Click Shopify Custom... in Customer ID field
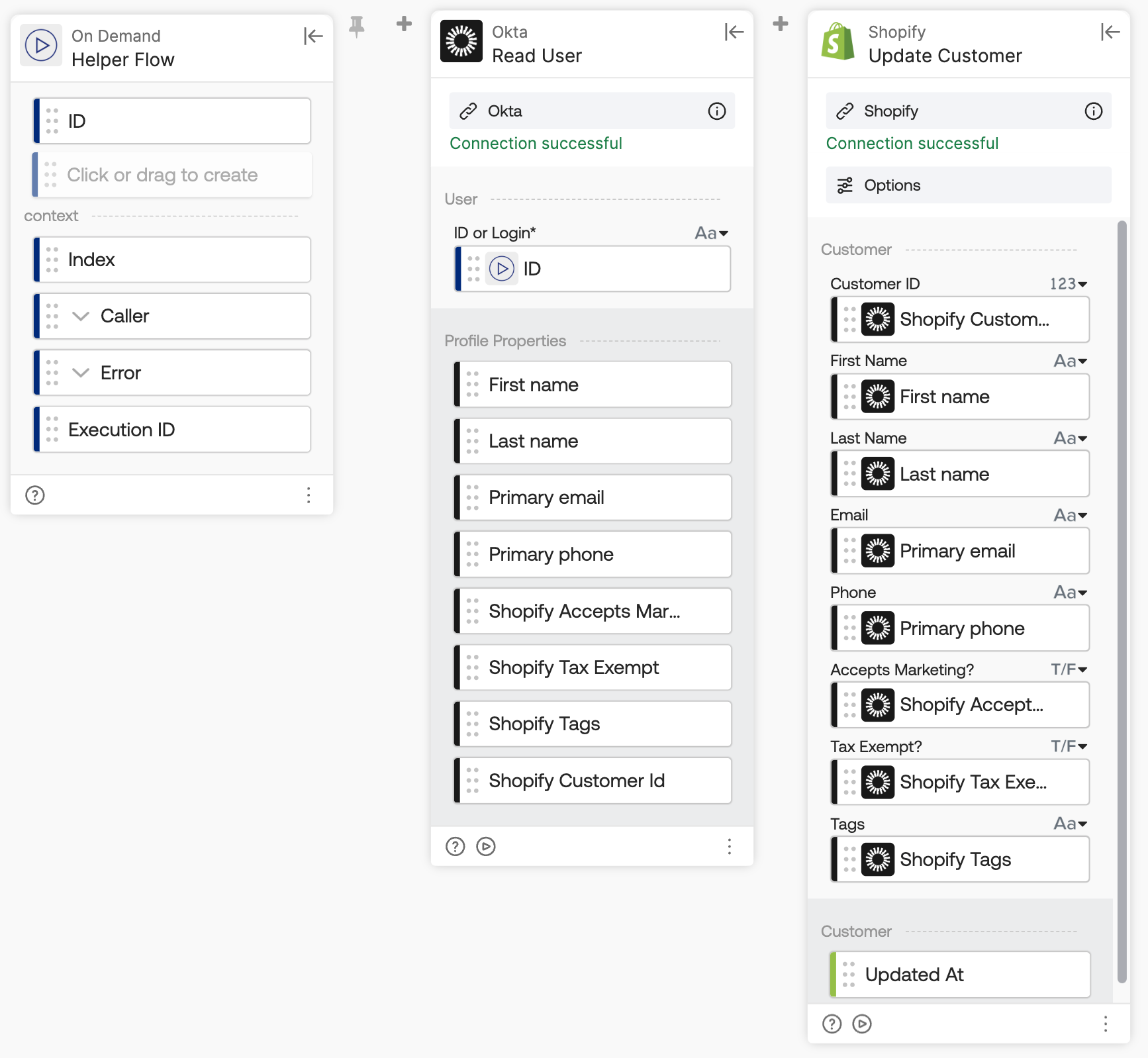The width and height of the screenshot is (1148, 1058). coord(960,320)
